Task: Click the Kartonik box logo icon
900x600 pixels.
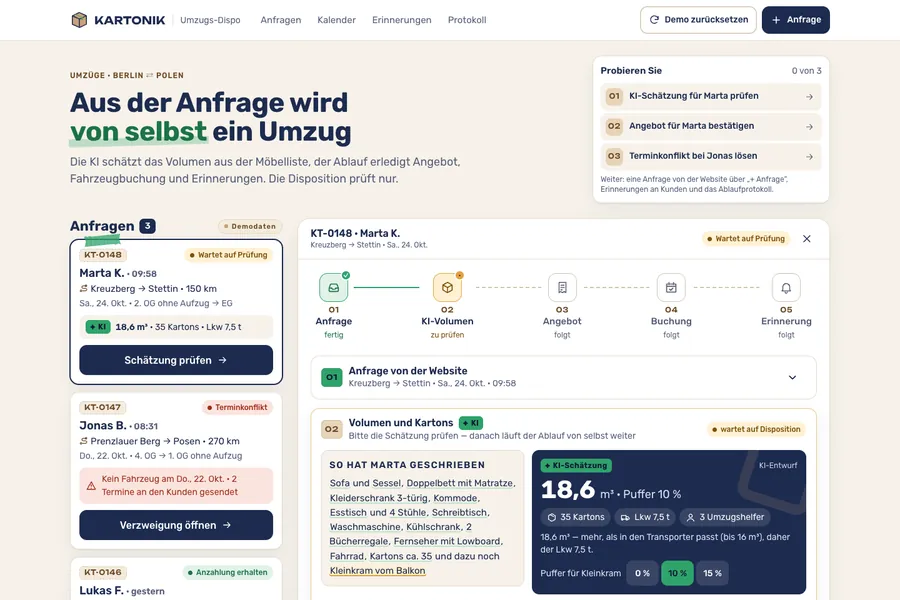Action: click(x=79, y=20)
